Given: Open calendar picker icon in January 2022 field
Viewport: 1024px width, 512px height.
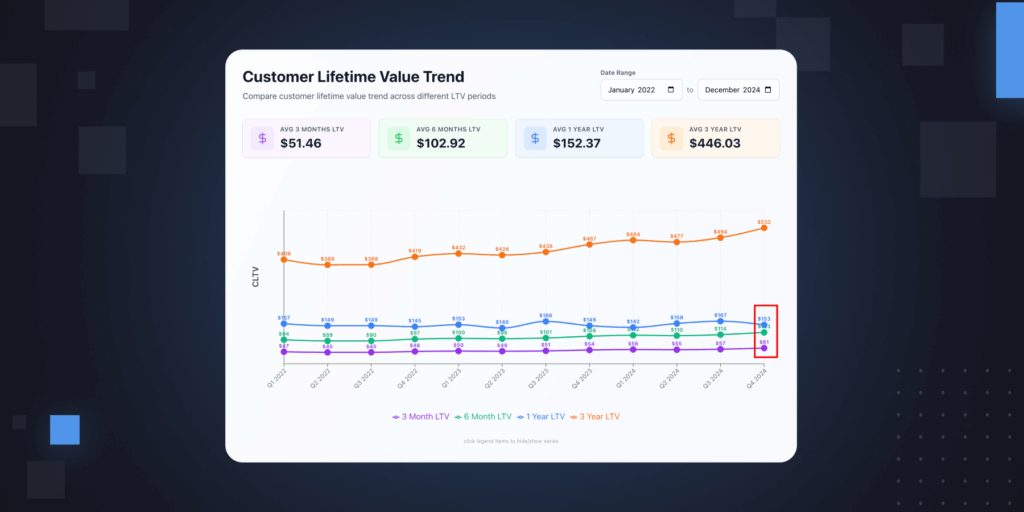Looking at the screenshot, I should click(x=672, y=90).
